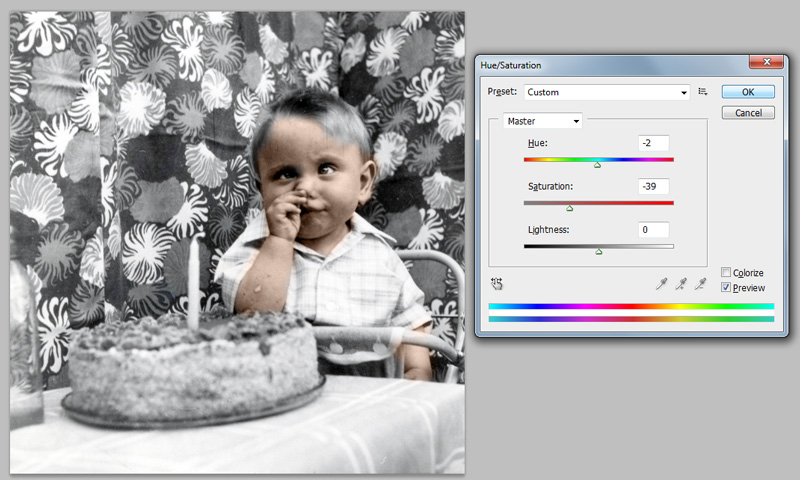The width and height of the screenshot is (800, 480).
Task: Click the Hue value field
Action: (655, 143)
